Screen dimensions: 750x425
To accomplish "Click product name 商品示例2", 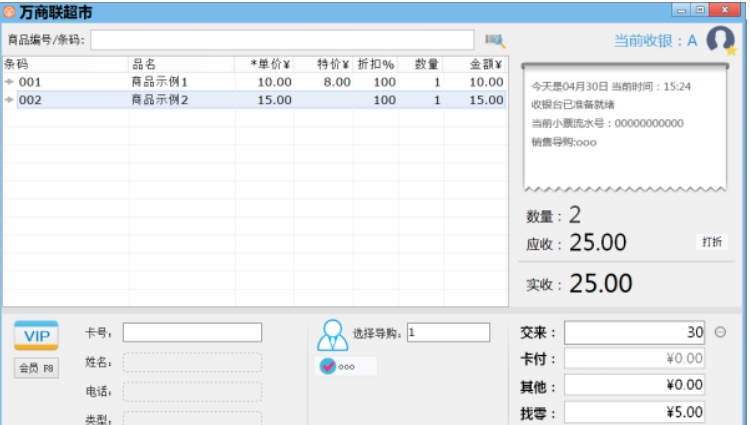I will (160, 100).
